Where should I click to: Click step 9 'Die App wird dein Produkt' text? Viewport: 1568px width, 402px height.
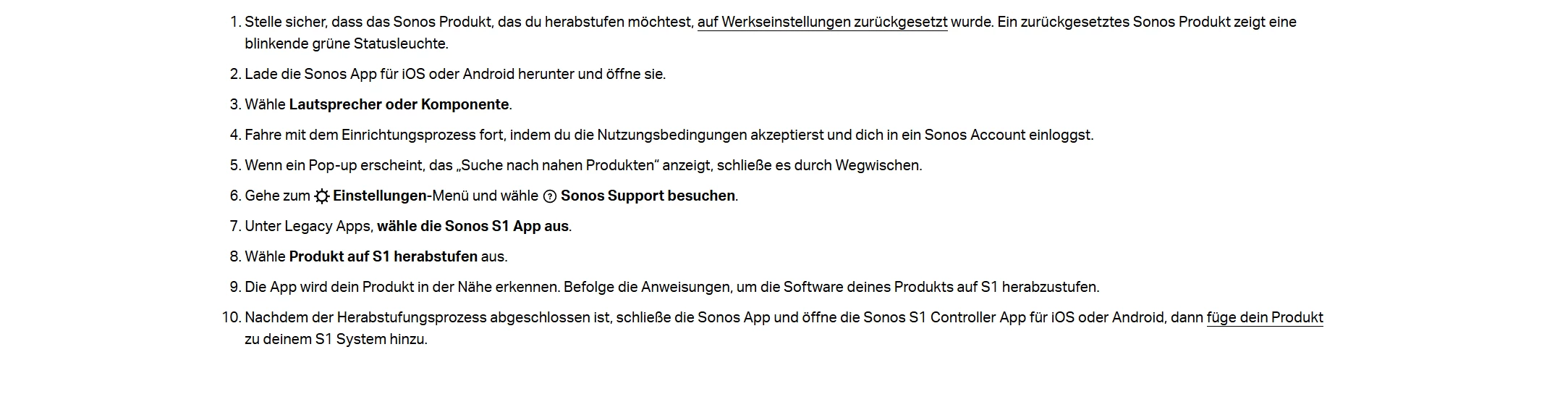[x=672, y=287]
